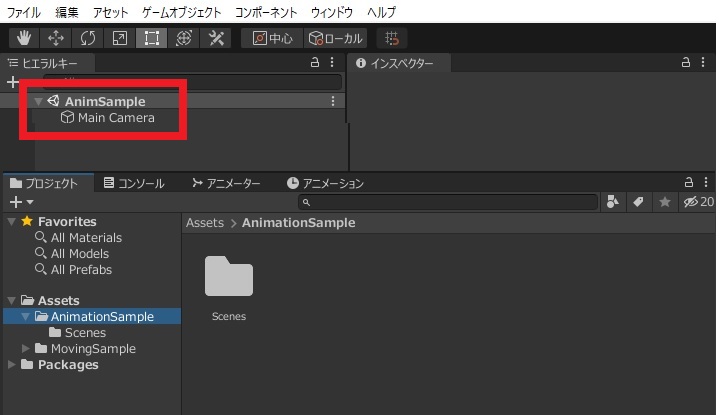Open the アセット menu
720x415 pixels.
coord(110,12)
